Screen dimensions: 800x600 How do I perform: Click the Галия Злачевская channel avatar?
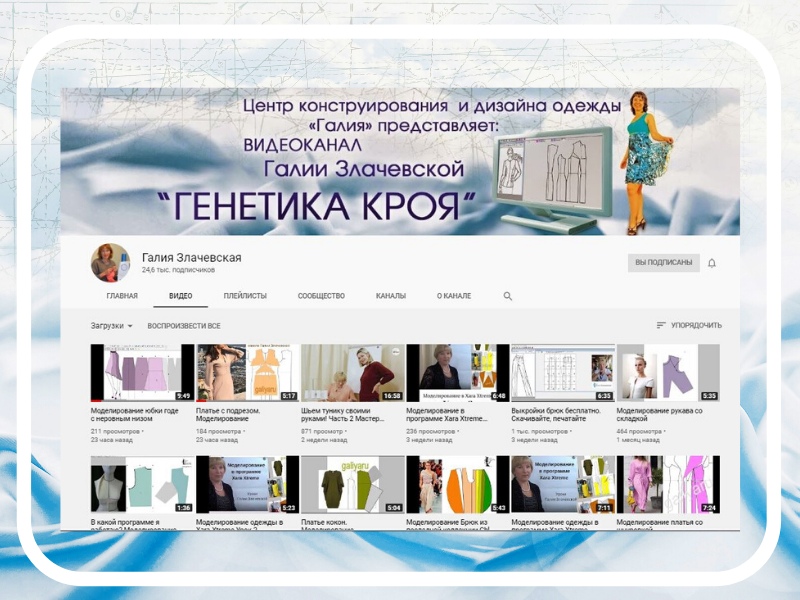click(x=110, y=263)
